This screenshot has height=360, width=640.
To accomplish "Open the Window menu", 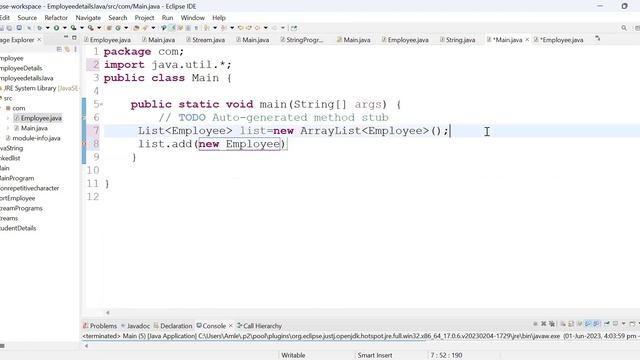I will [193, 18].
